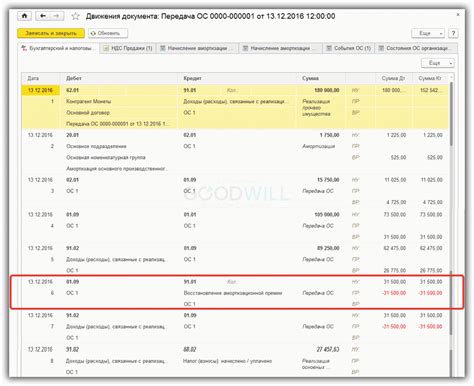This screenshot has width=474, height=386.
Task: Click the Кредит column header
Action: click(237, 78)
